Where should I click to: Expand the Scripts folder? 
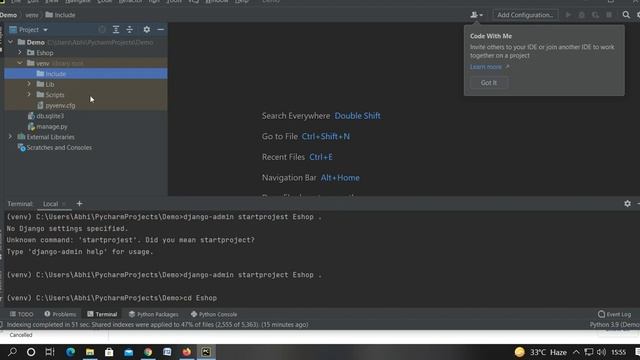(x=29, y=95)
